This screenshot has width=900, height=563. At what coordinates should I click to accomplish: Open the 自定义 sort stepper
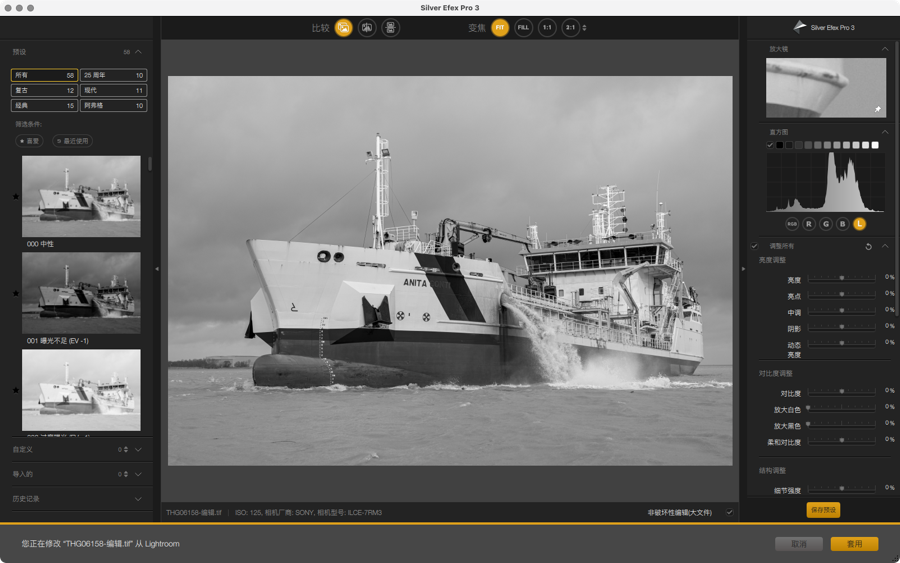tap(125, 449)
